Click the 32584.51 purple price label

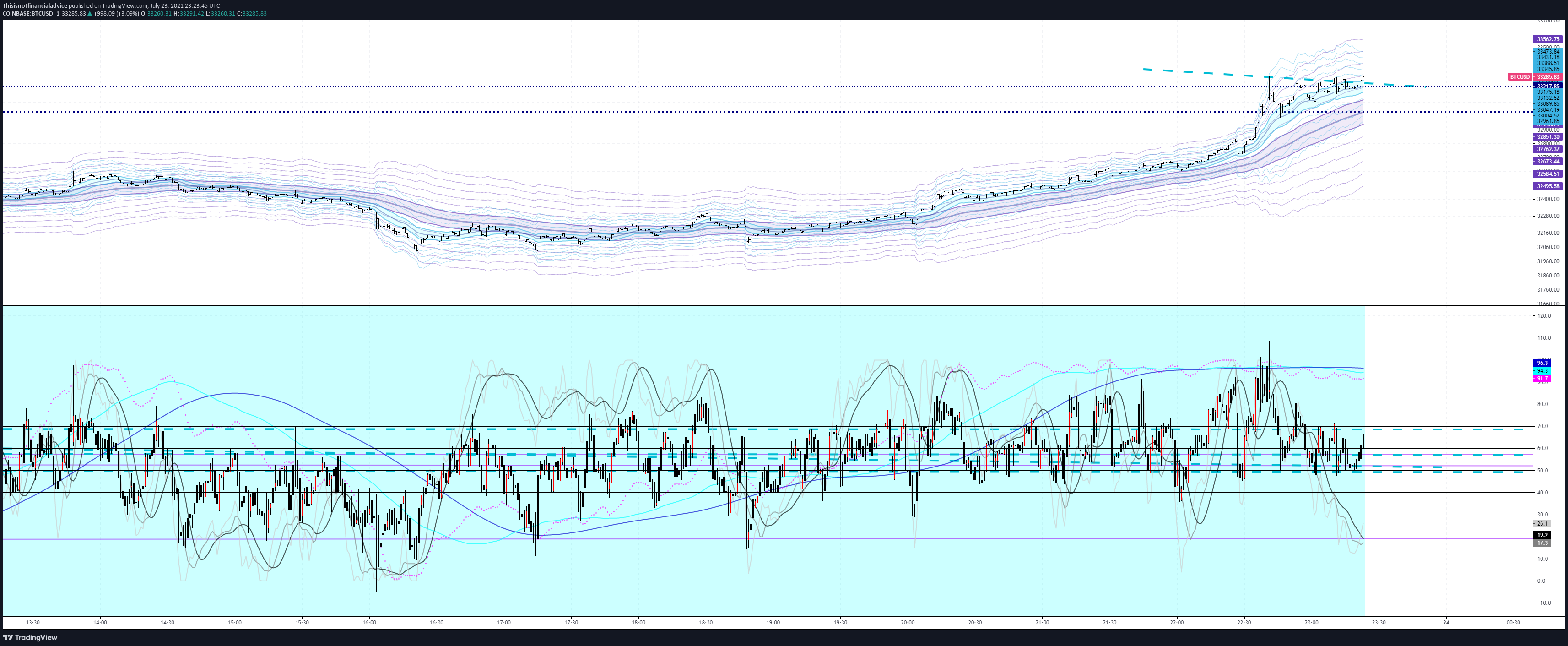[x=1548, y=174]
